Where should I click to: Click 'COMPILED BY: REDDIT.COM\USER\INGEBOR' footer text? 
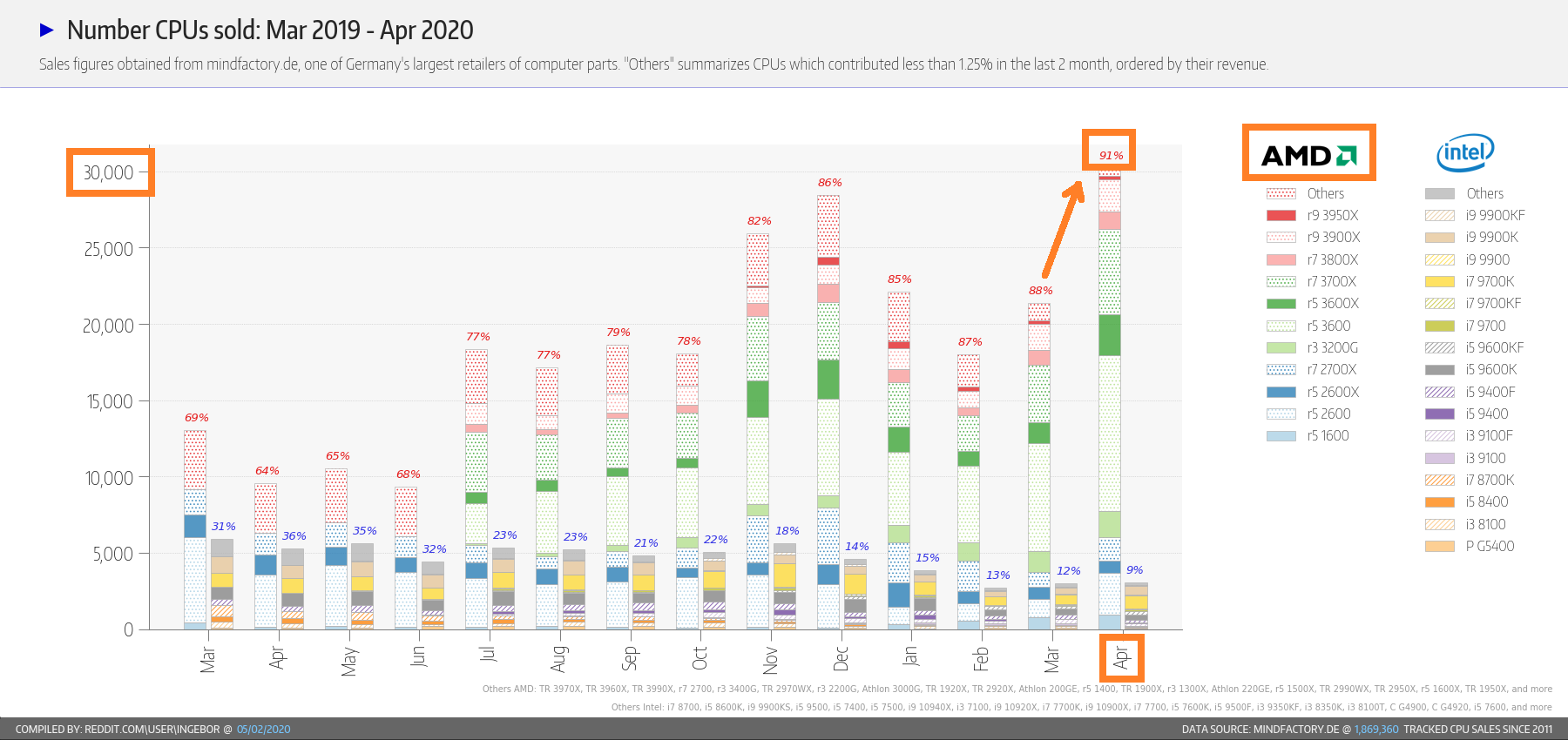click(118, 730)
